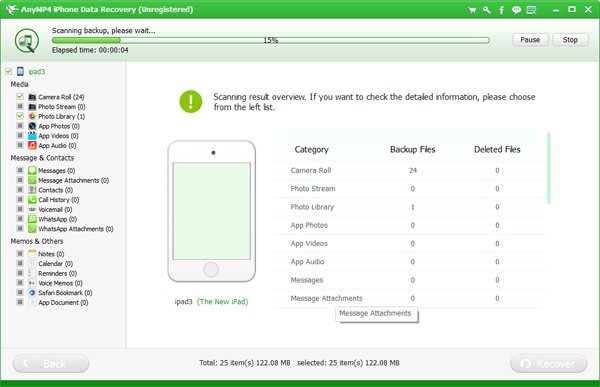Screen dimensions: 600x387
Task: Toggle the Messages checkbox
Action: coord(20,170)
